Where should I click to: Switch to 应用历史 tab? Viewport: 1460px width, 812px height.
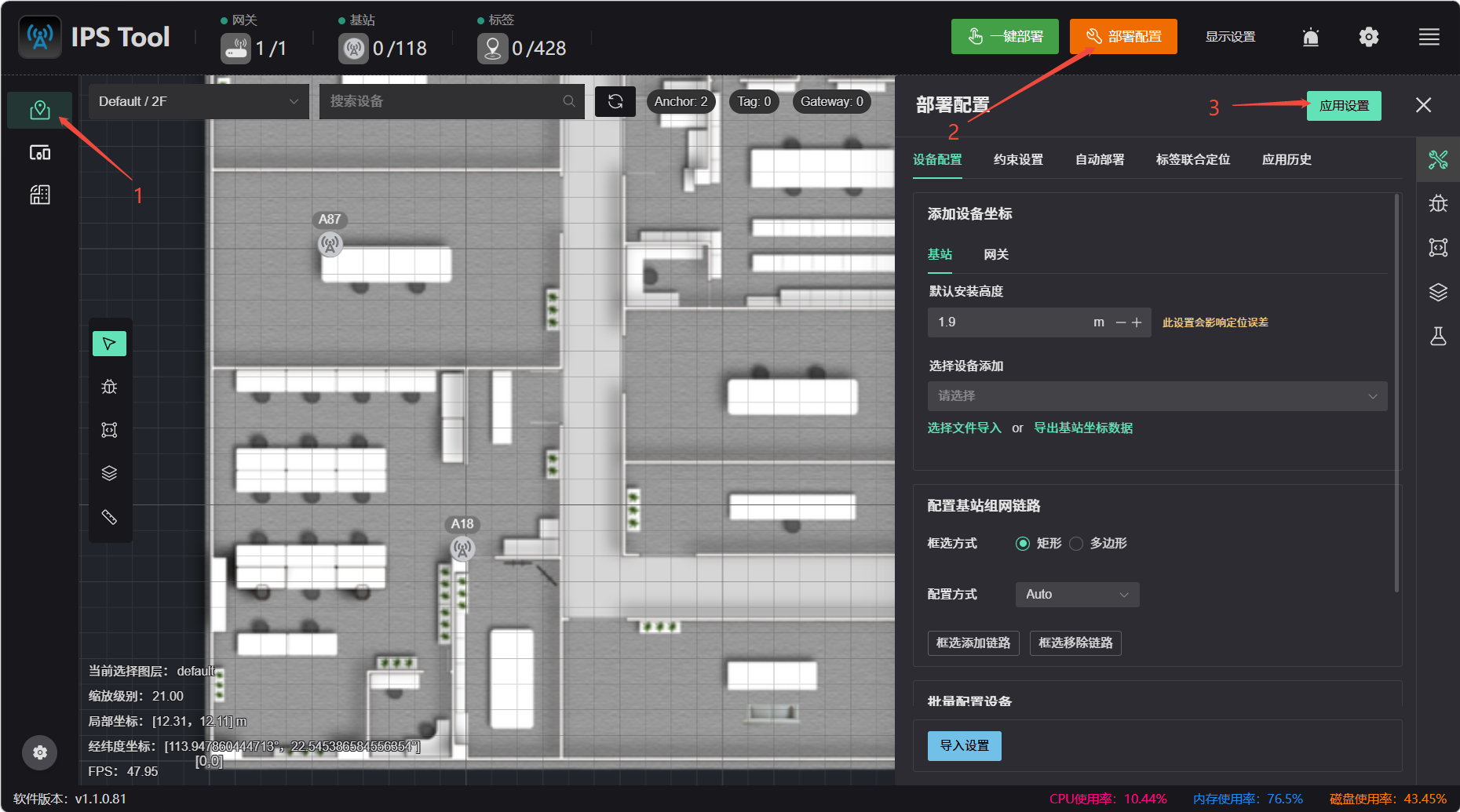pyautogui.click(x=1287, y=159)
